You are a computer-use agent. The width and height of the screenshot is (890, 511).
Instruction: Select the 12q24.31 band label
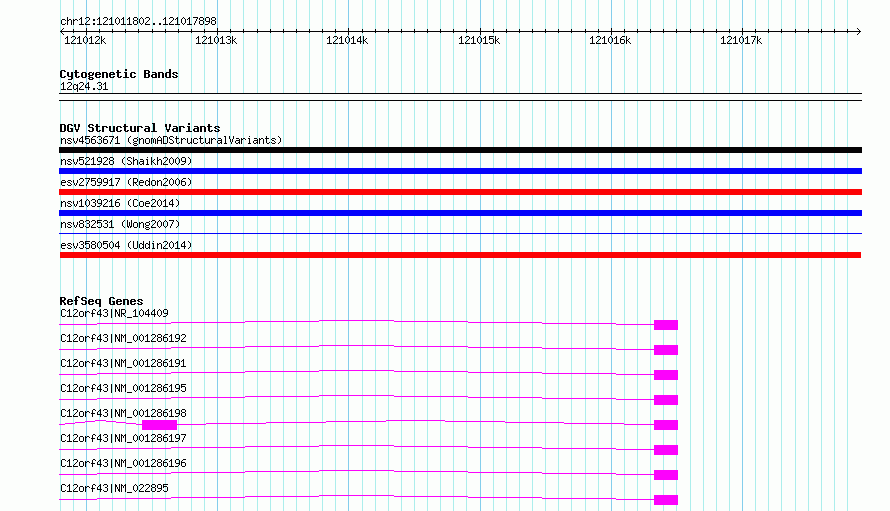pos(84,86)
